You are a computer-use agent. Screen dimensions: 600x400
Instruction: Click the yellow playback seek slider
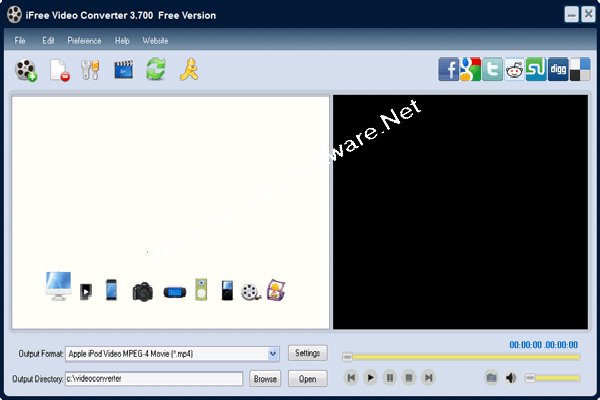[461, 357]
